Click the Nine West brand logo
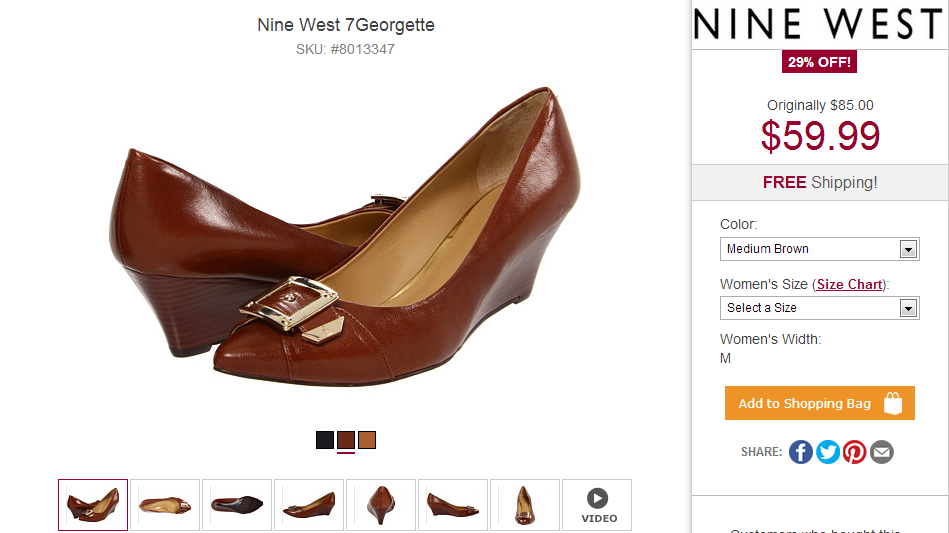 pyautogui.click(x=818, y=24)
